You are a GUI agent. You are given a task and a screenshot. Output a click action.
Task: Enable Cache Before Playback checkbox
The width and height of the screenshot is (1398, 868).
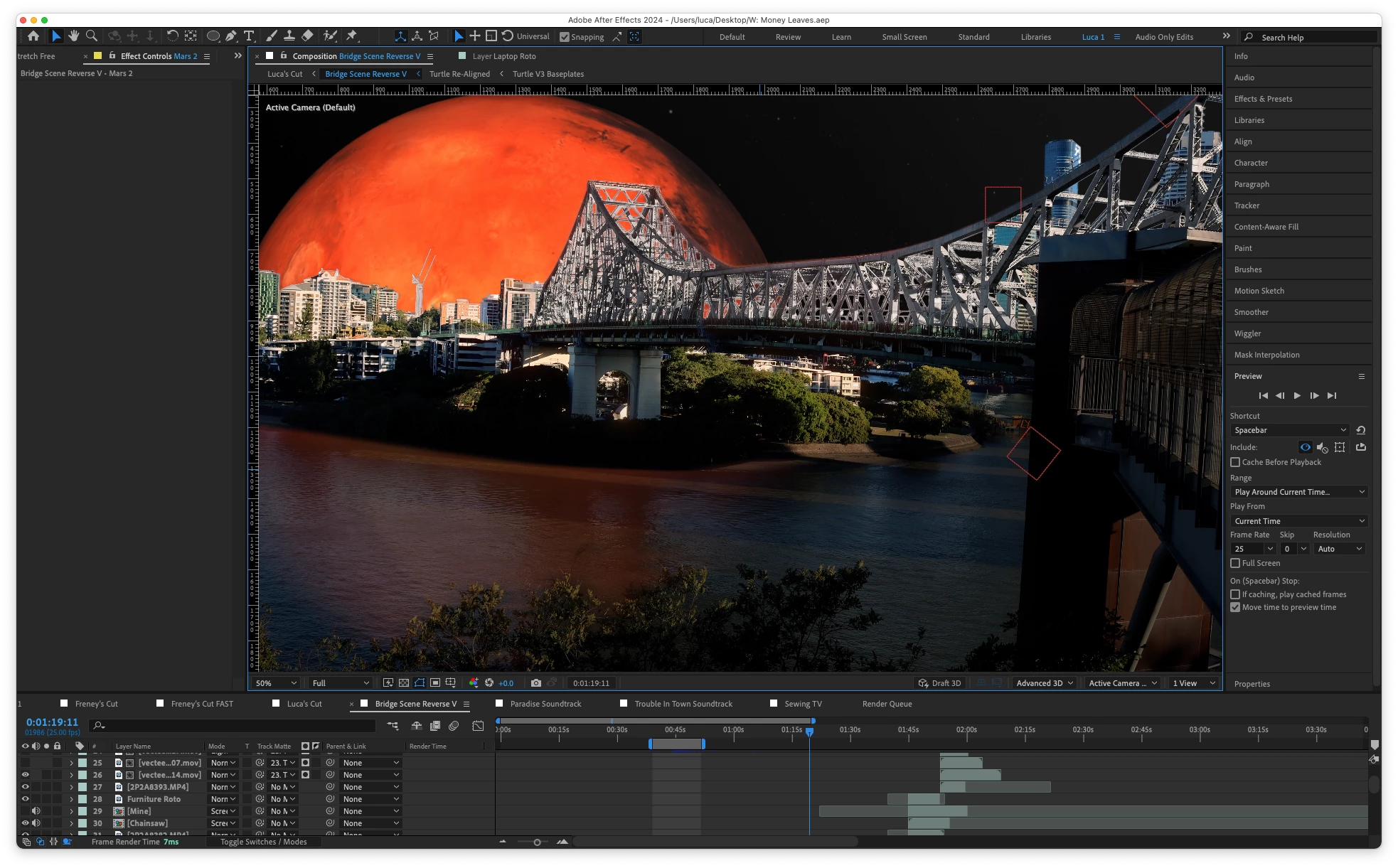(1235, 462)
